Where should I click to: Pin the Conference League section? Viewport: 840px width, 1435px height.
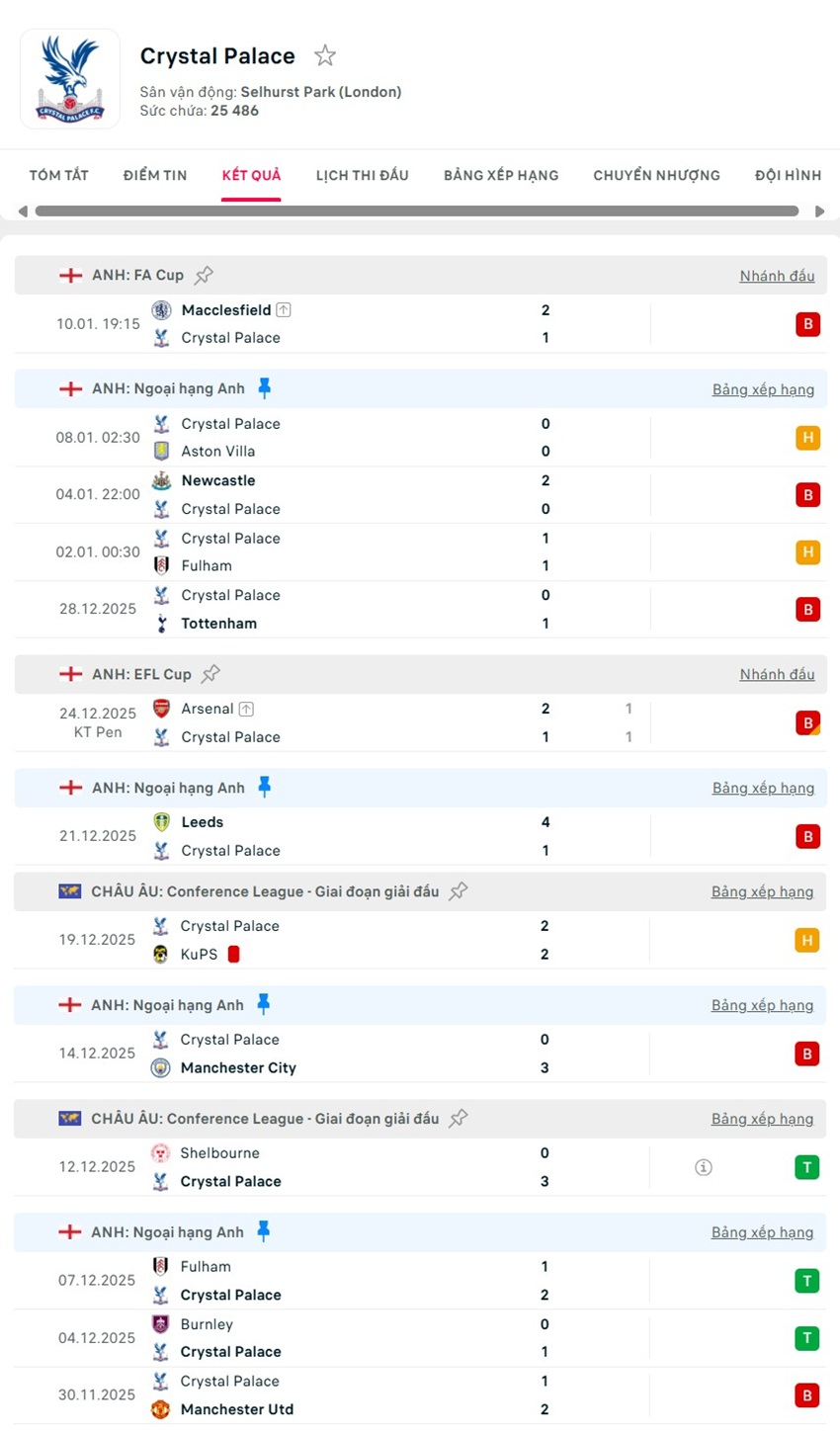[x=458, y=890]
